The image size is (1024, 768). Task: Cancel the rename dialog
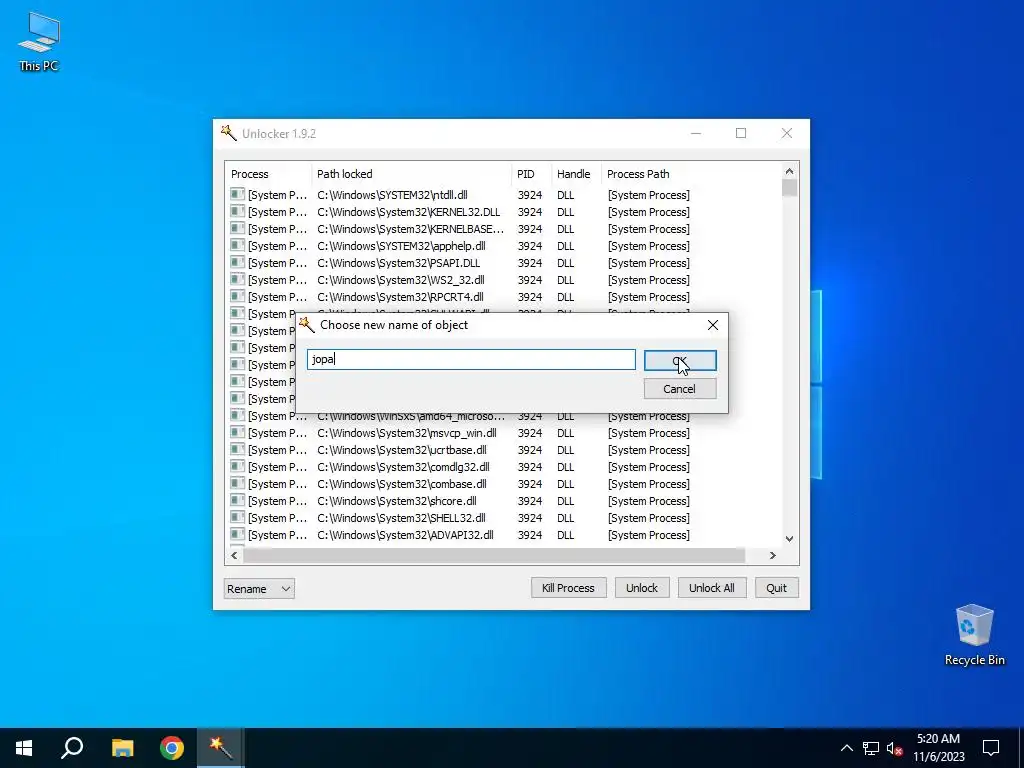click(680, 389)
